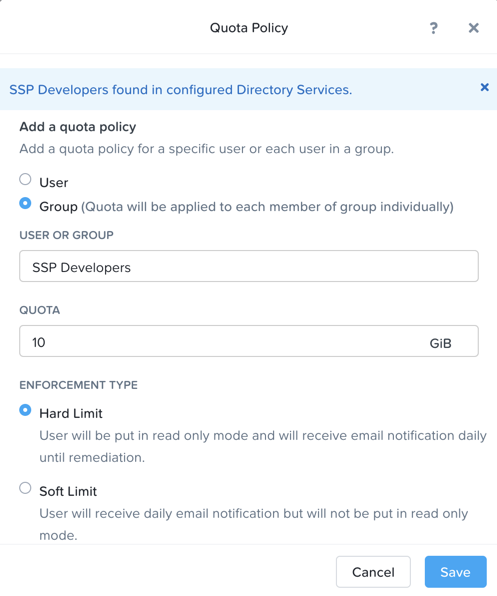
Task: Click the Soft Limit email notification description
Action: coord(254,524)
